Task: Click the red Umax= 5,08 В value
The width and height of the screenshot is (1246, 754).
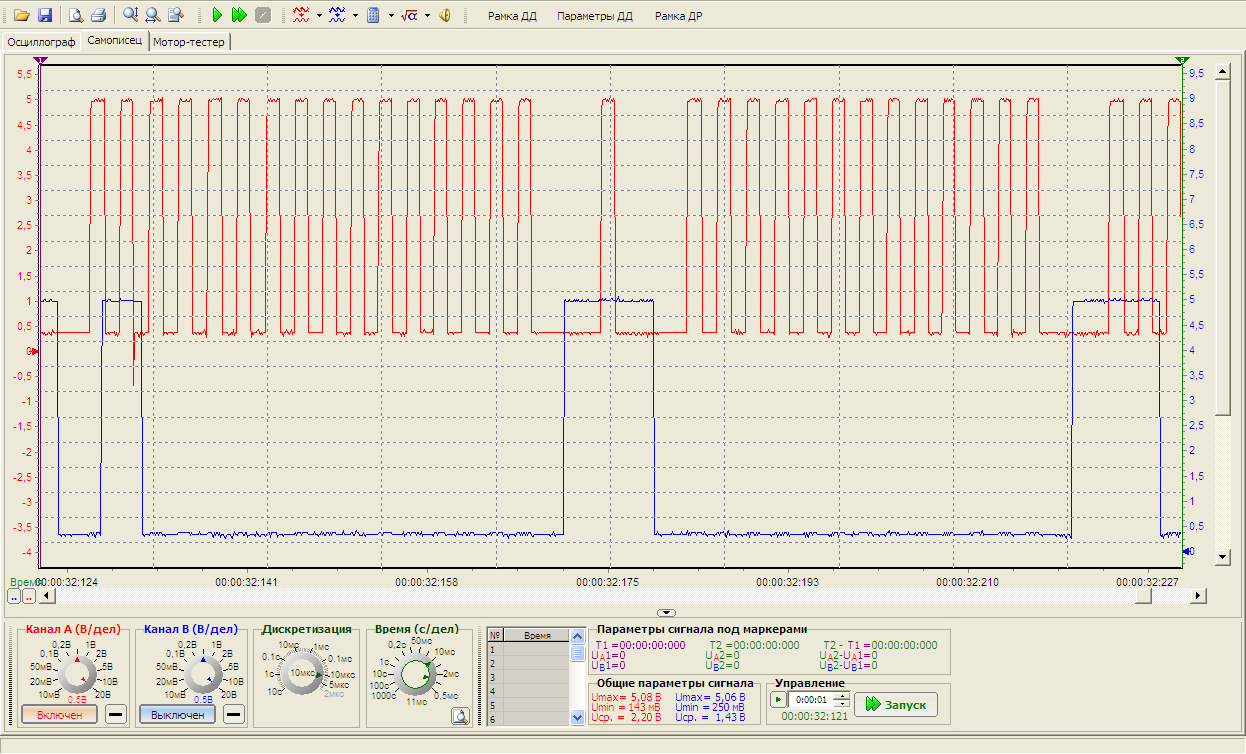Action: [626, 696]
